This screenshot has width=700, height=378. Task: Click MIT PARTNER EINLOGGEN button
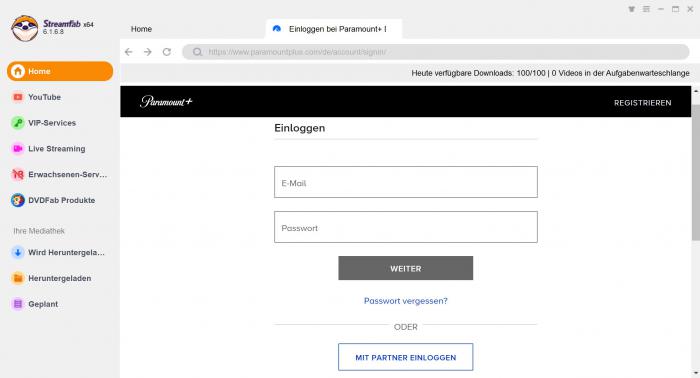click(405, 357)
